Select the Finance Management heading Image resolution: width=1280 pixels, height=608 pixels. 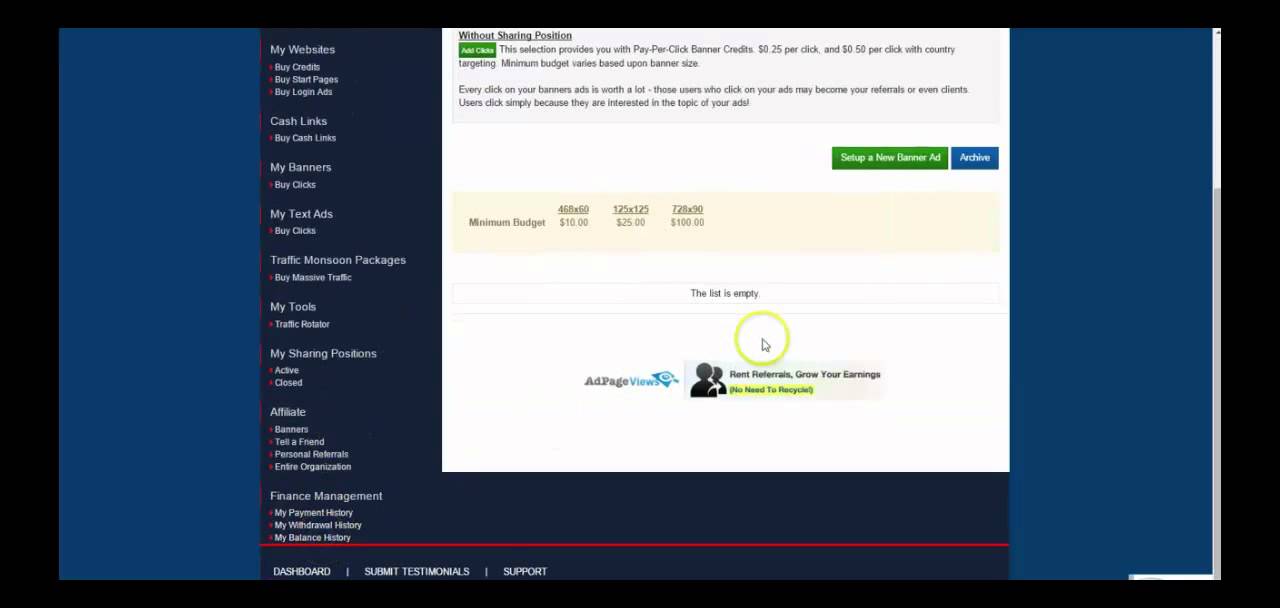pos(326,495)
